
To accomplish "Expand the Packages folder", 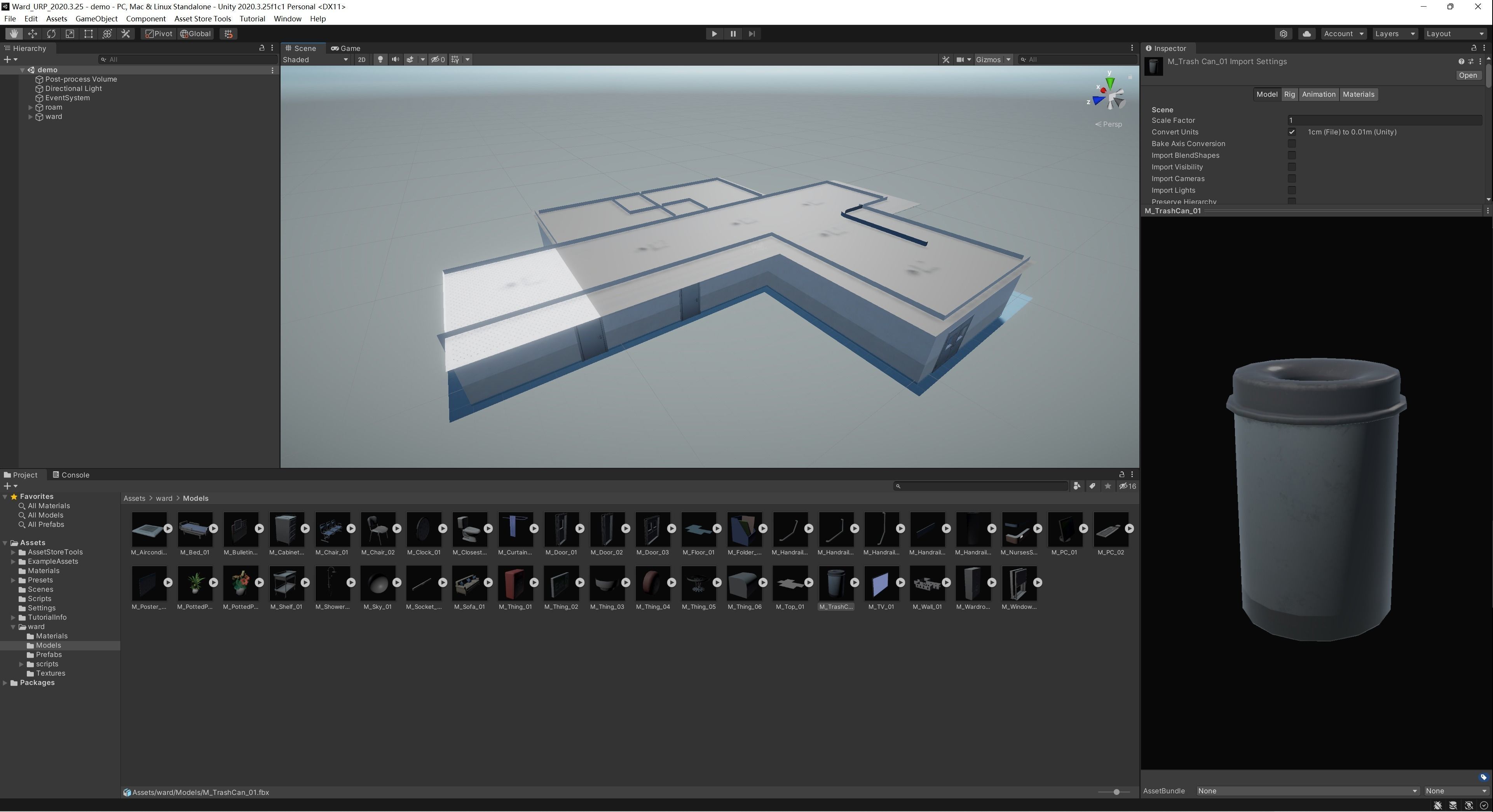I will 5,683.
